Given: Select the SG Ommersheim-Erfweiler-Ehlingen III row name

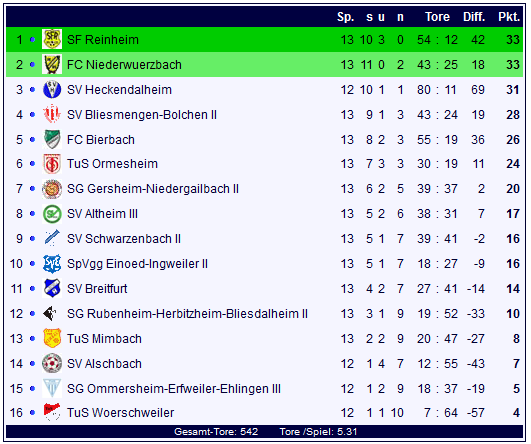Looking at the screenshot, I should [x=174, y=389].
